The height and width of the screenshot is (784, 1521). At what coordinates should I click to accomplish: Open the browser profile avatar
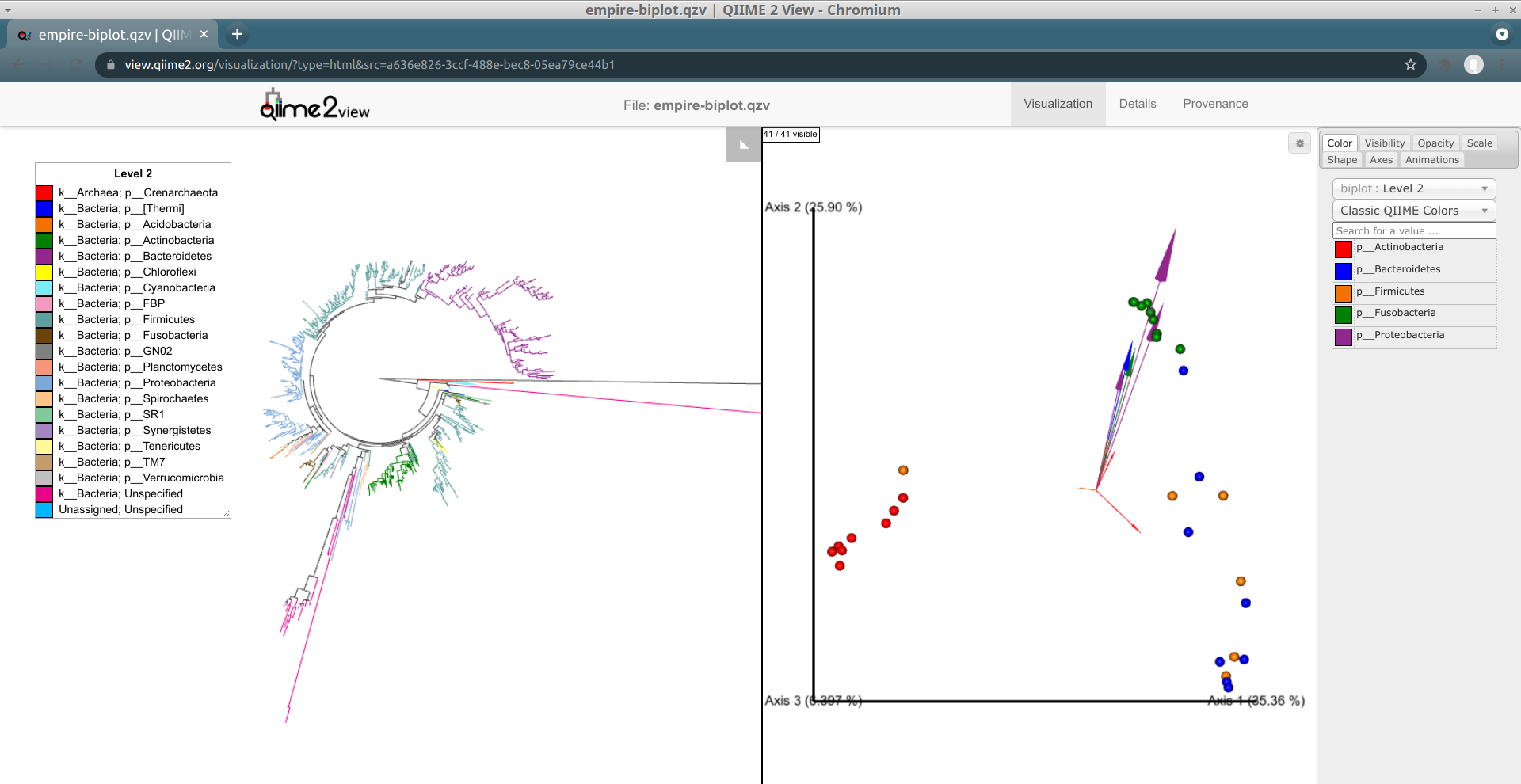click(1473, 65)
